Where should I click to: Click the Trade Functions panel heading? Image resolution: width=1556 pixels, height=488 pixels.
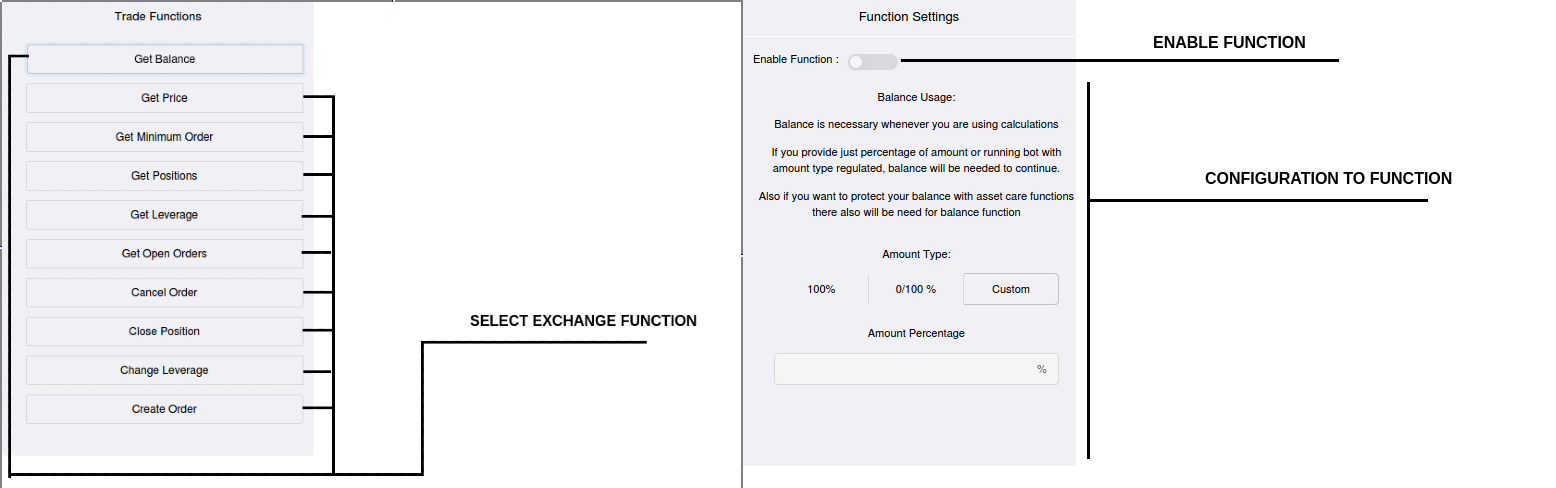point(158,16)
